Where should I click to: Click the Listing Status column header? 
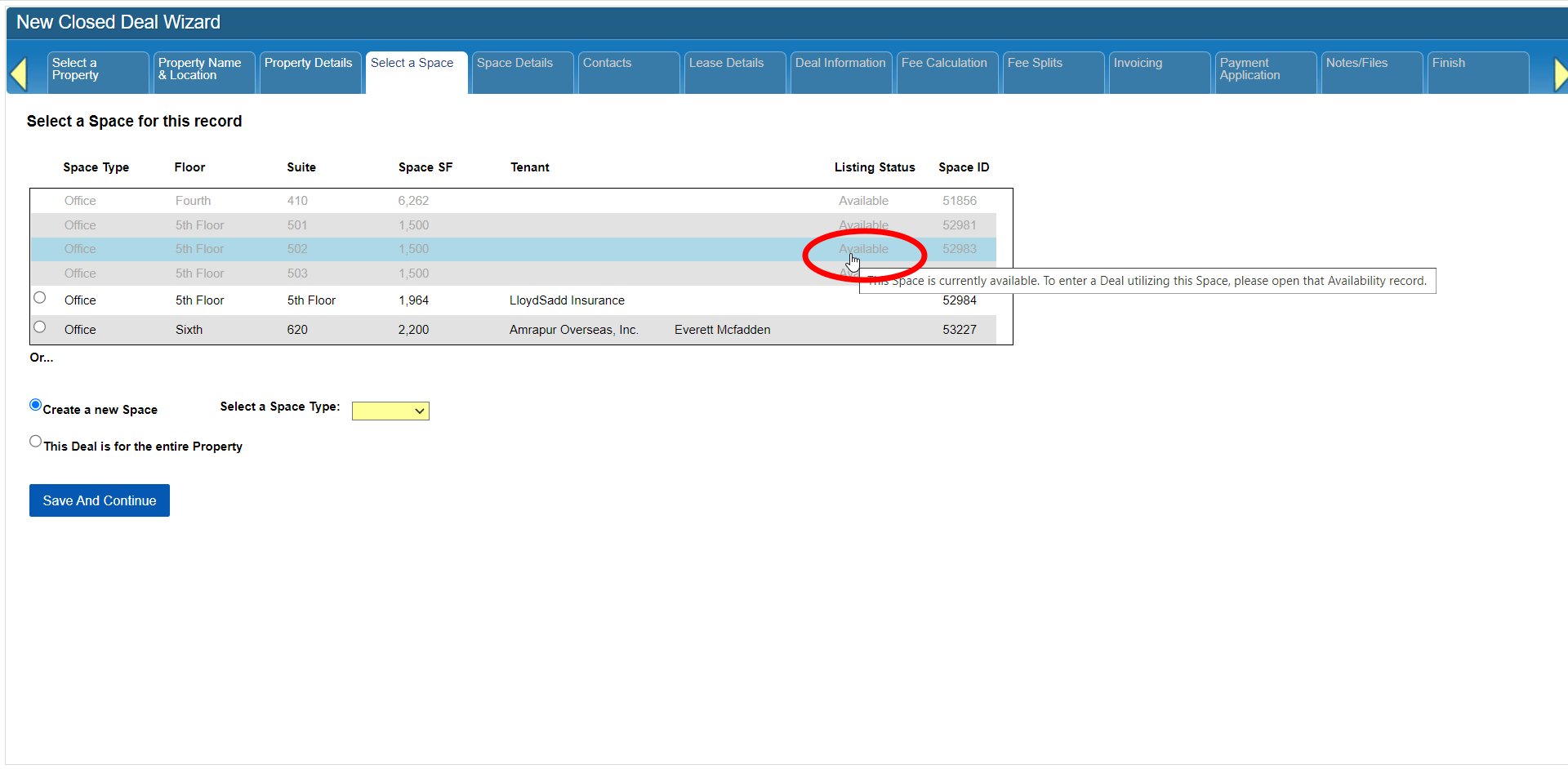874,167
